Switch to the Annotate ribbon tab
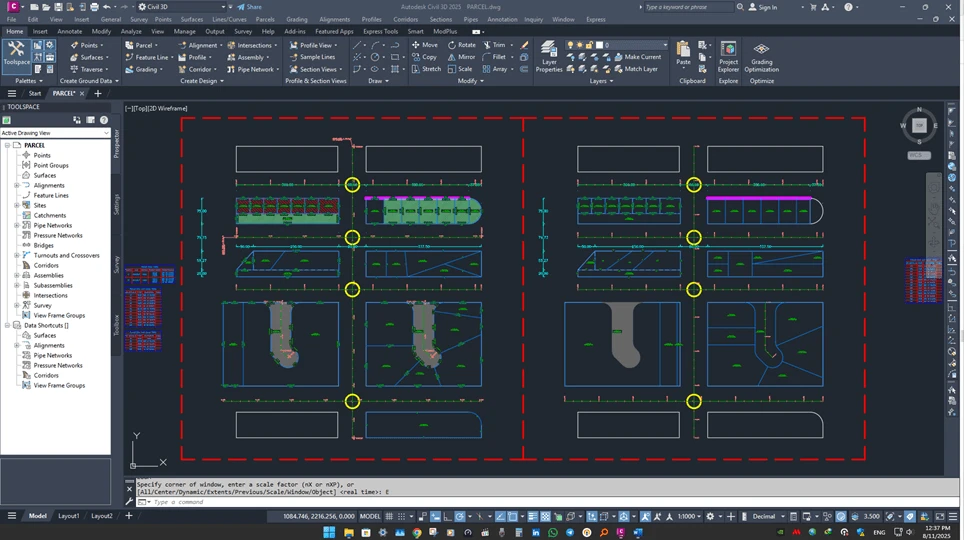The height and width of the screenshot is (540, 964). (x=70, y=31)
